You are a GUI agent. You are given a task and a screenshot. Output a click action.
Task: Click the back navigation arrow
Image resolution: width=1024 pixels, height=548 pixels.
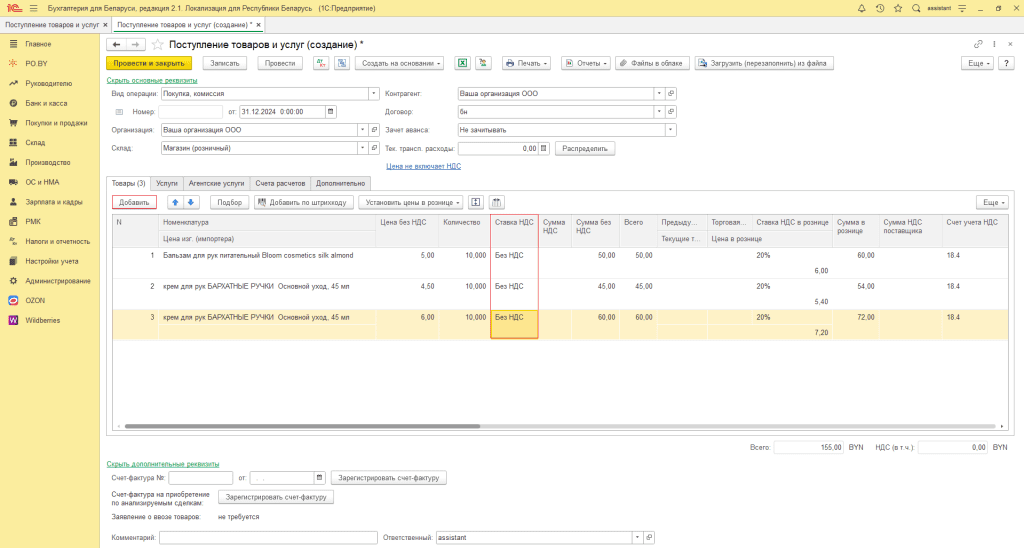pyautogui.click(x=116, y=45)
